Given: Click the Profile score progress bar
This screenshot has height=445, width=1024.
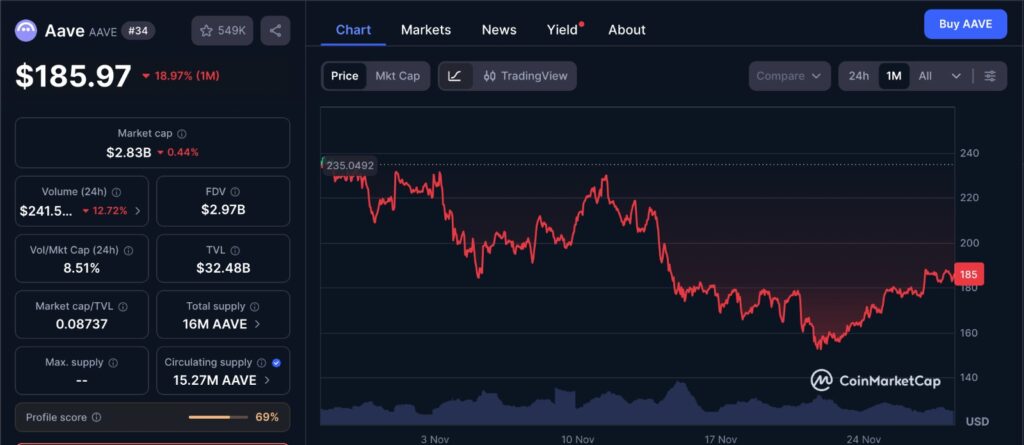Looking at the screenshot, I should [218, 417].
